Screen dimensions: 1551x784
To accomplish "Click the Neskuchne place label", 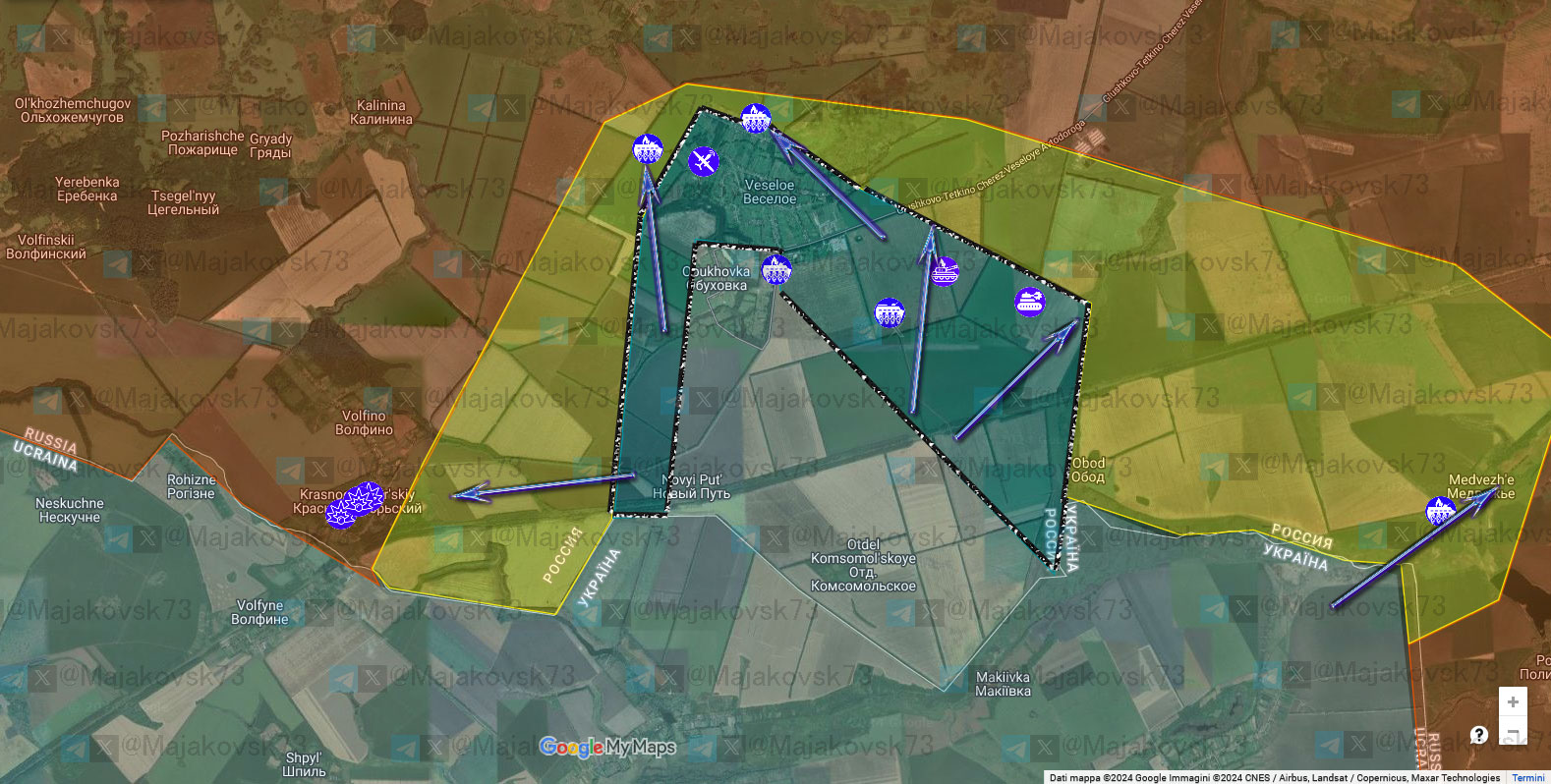I will pyautogui.click(x=70, y=510).
